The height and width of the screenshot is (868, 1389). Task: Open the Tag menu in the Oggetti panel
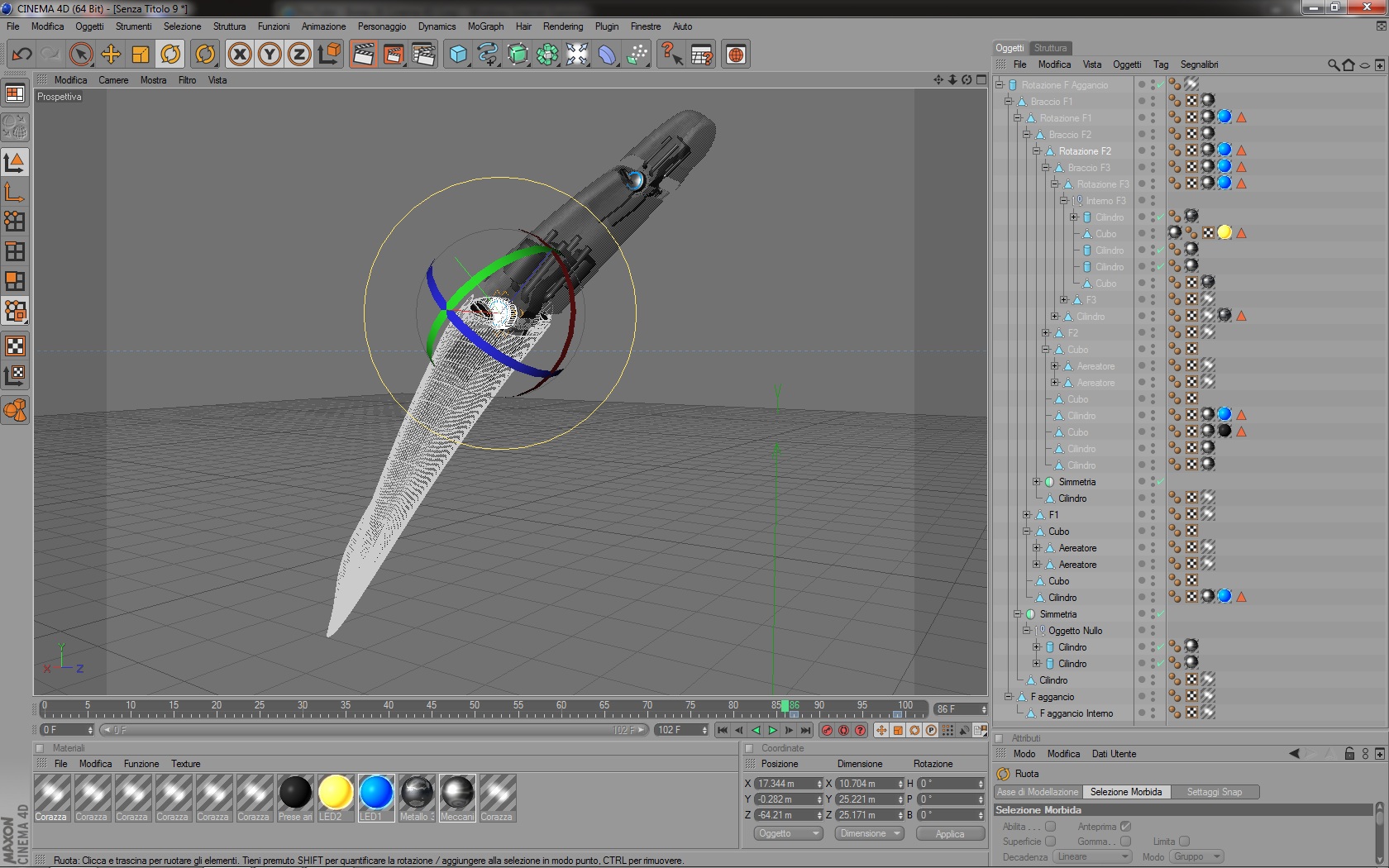tap(1161, 64)
